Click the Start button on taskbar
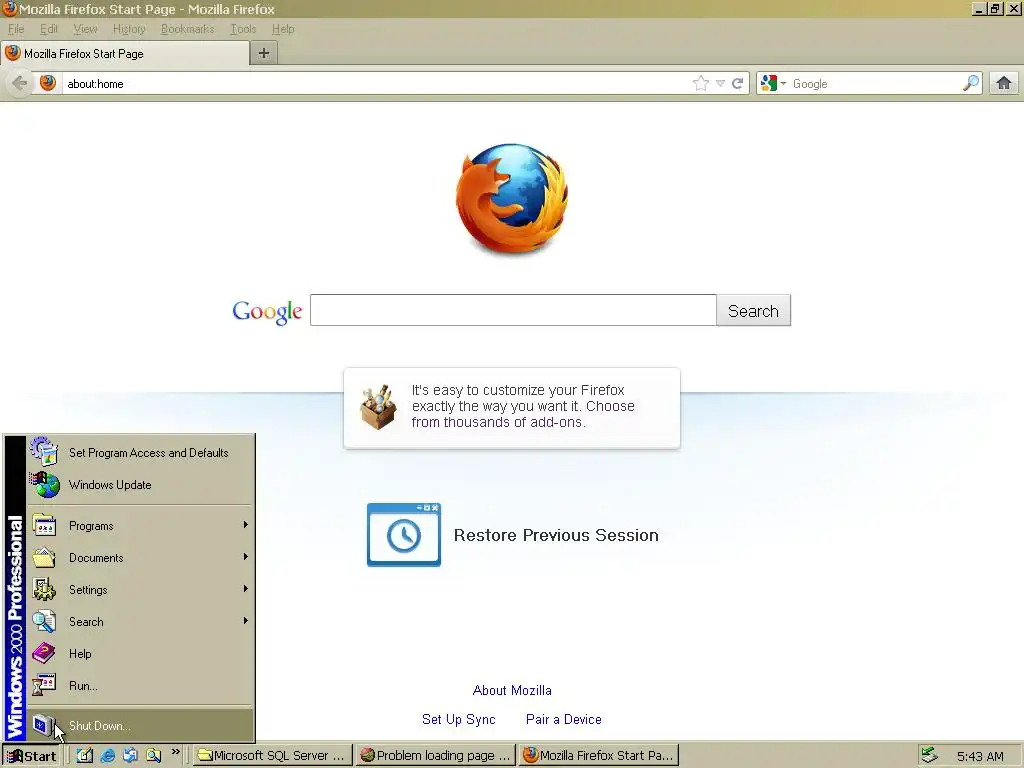 (x=31, y=756)
